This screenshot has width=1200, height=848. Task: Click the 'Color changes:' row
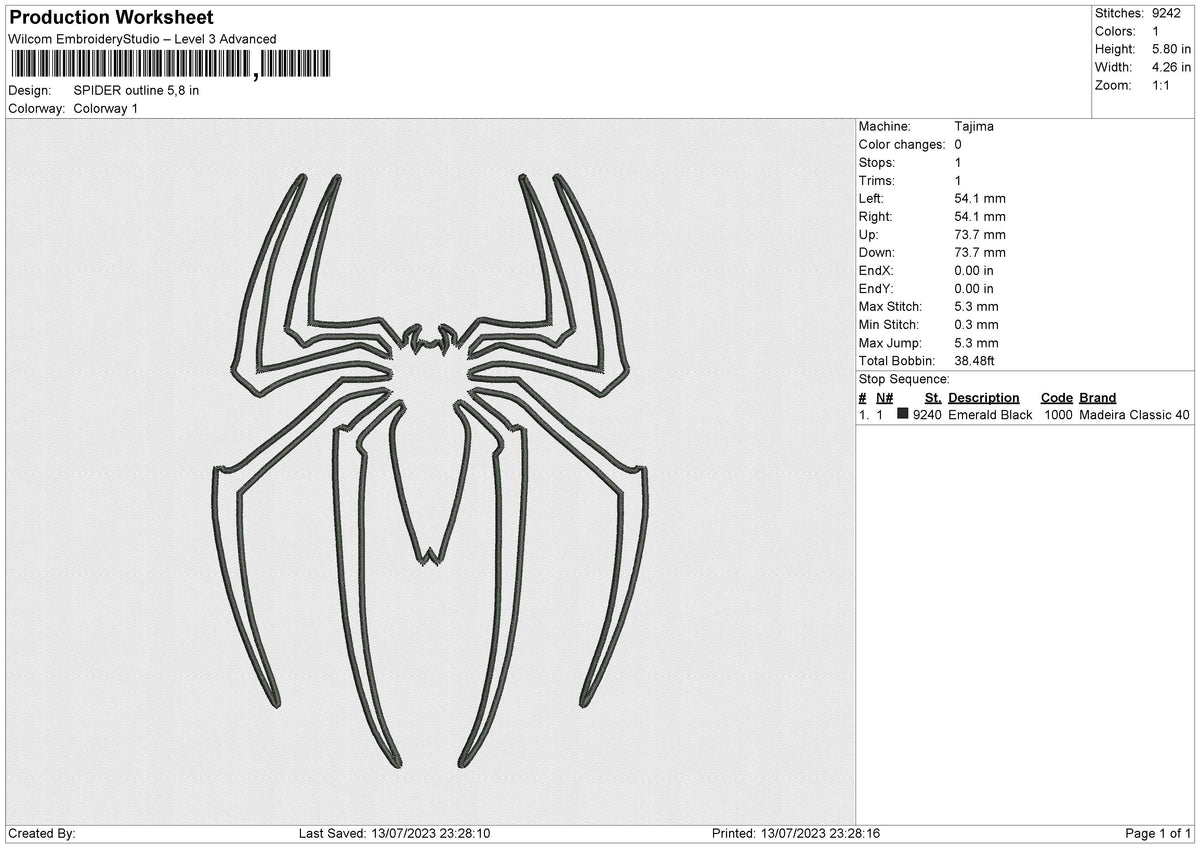(x=910, y=145)
